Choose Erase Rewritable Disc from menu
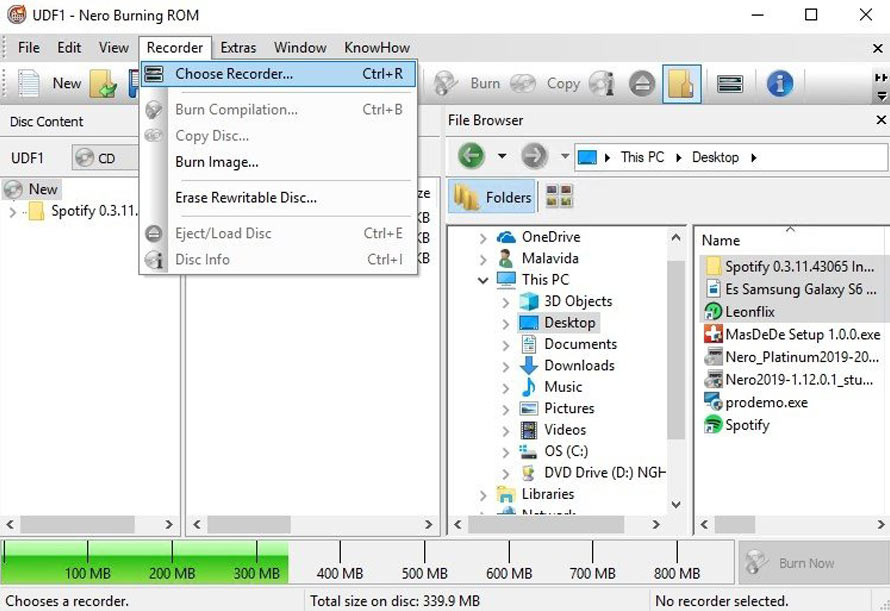The width and height of the screenshot is (890, 611). [246, 198]
